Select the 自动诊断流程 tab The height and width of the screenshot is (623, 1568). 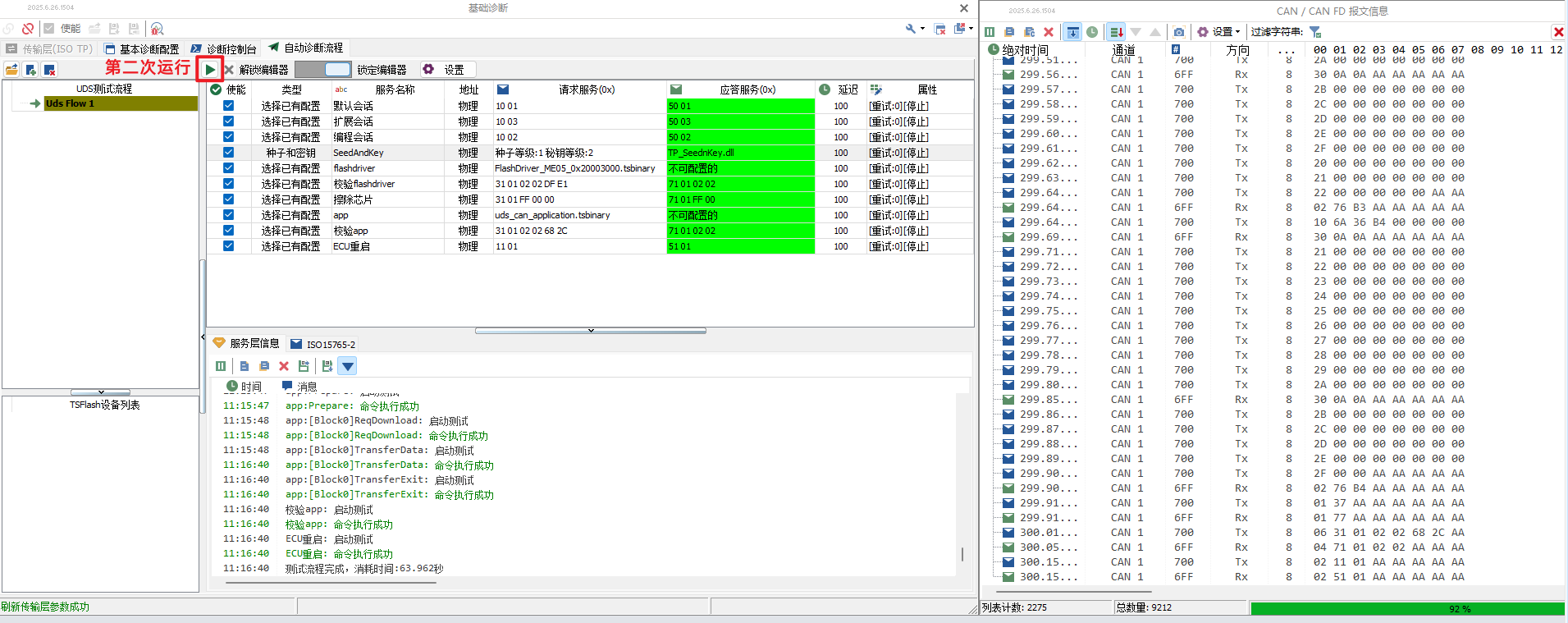(305, 48)
